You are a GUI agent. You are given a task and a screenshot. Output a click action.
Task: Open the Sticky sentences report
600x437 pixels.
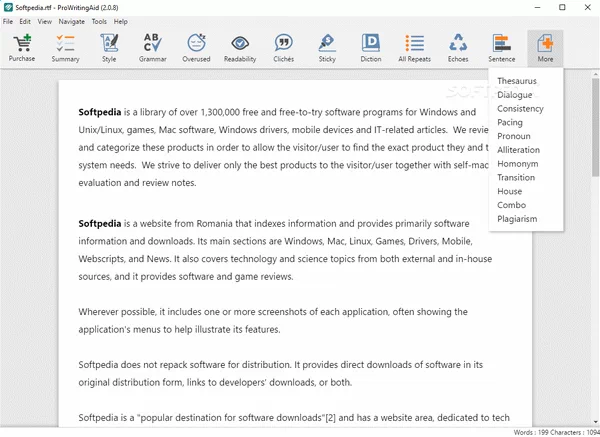[x=327, y=48]
